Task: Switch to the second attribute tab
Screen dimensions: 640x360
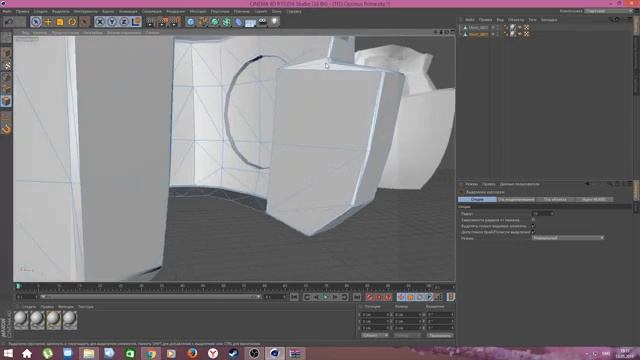Action: [x=516, y=200]
